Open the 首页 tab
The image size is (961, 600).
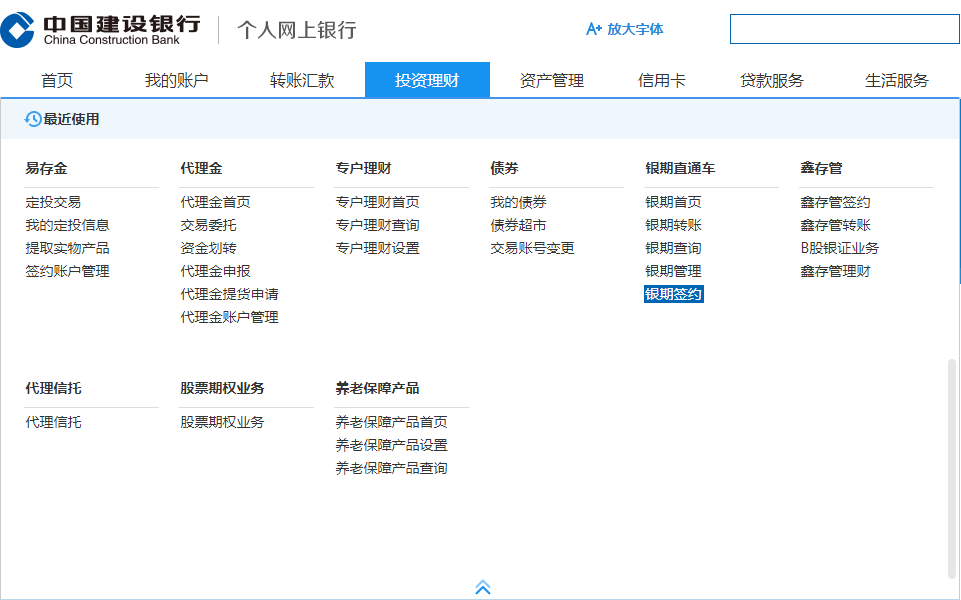coord(57,81)
